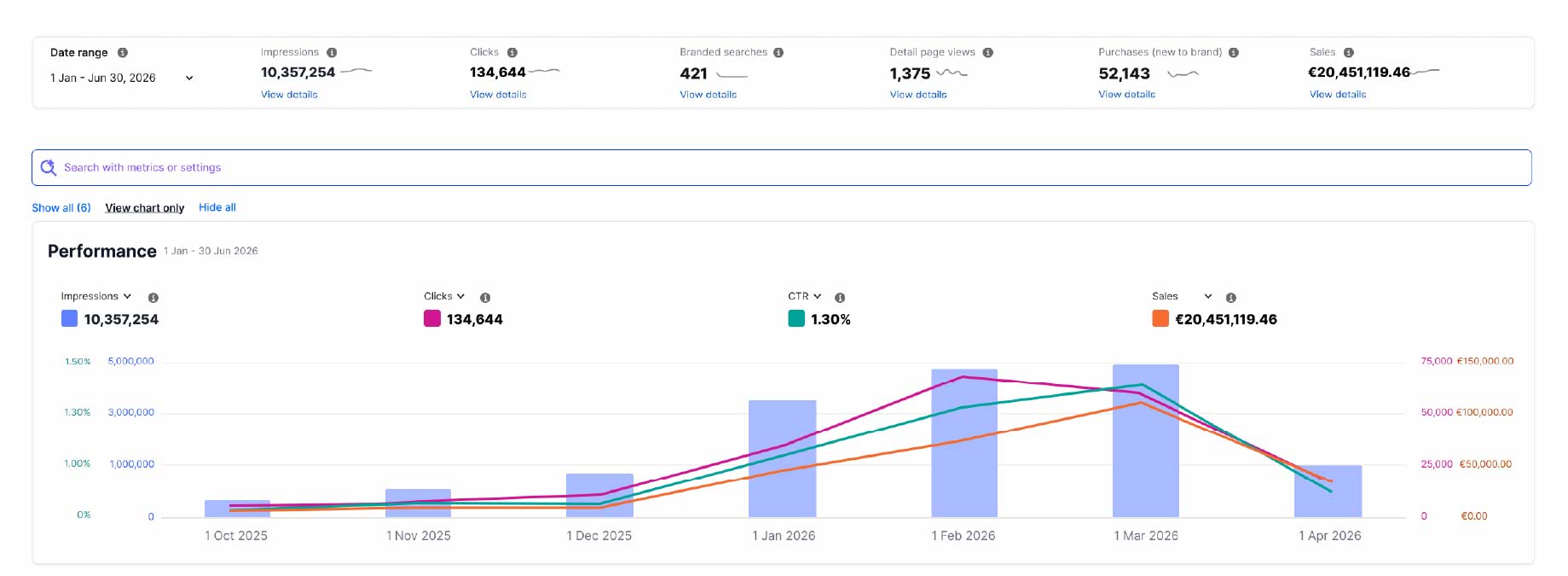This screenshot has width=1568, height=576.
Task: Click the info icon beside Date range
Action: pyautogui.click(x=123, y=52)
